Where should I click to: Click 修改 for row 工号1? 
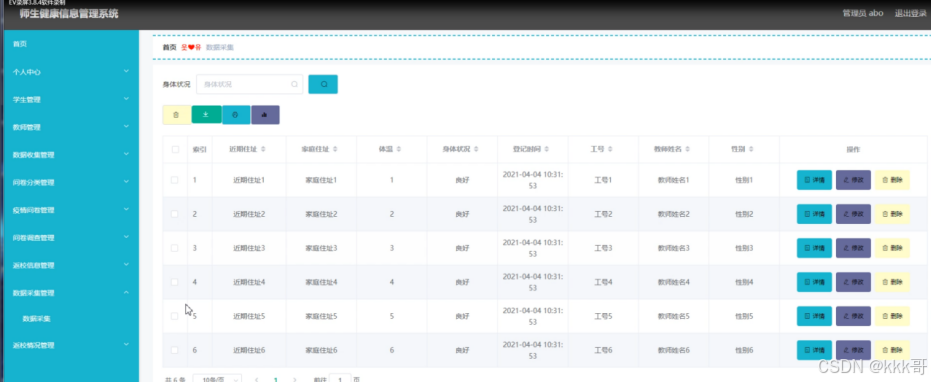(x=853, y=180)
